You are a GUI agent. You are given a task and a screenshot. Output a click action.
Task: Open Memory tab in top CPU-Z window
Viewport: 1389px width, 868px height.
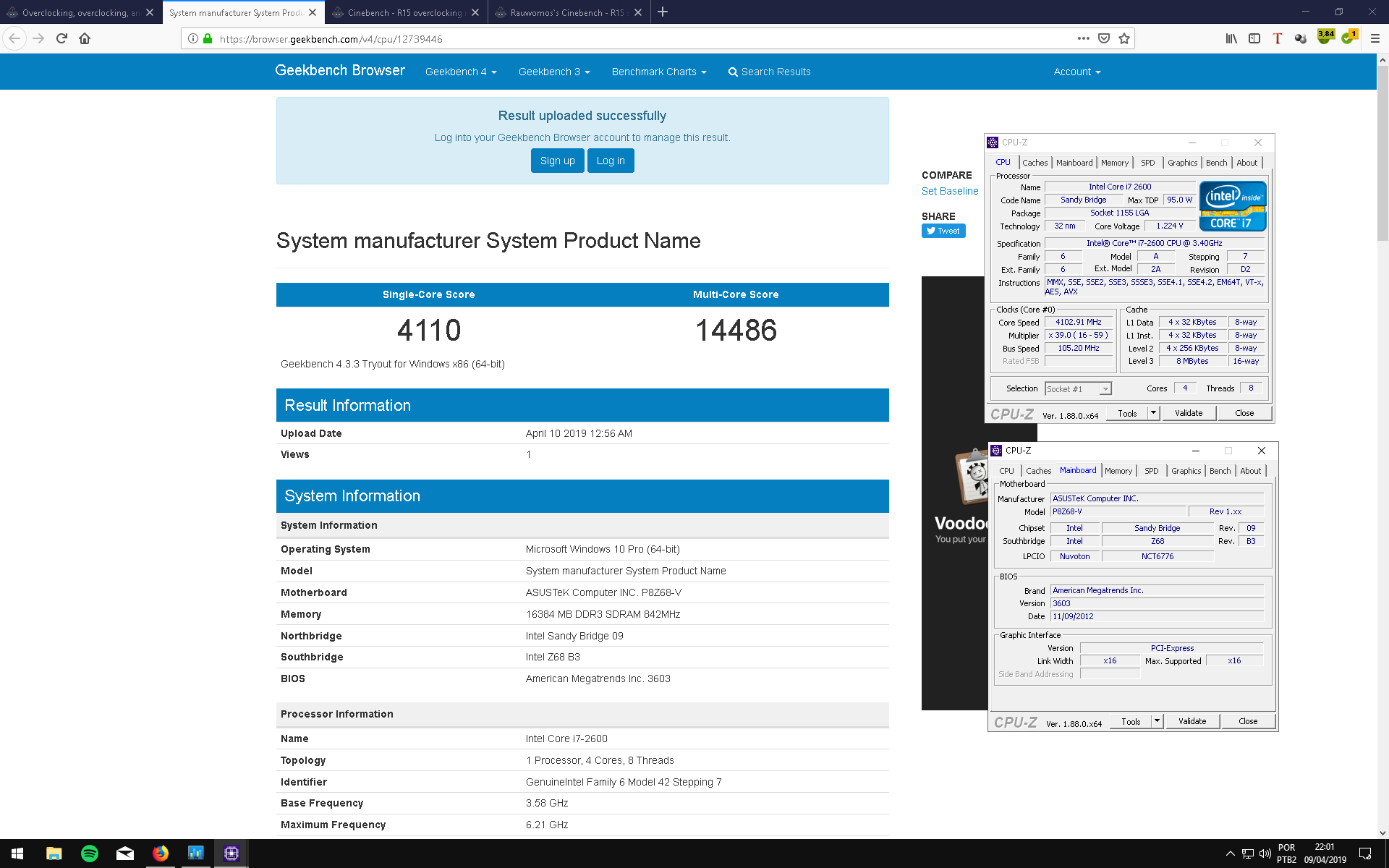point(1115,163)
